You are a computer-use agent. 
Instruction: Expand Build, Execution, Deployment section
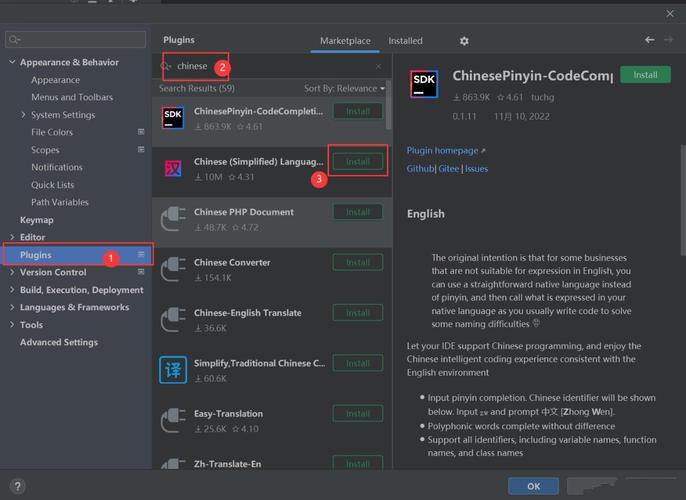[12, 290]
